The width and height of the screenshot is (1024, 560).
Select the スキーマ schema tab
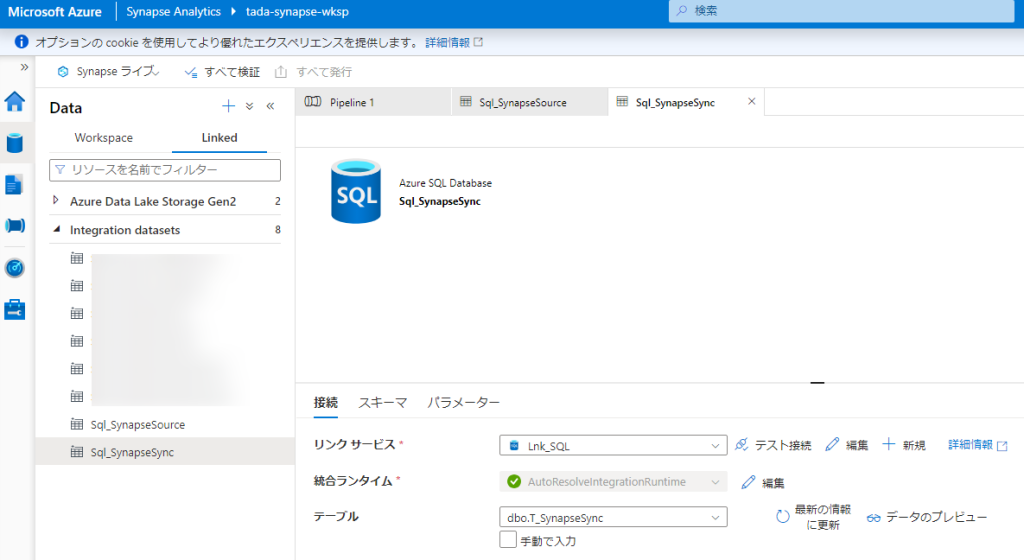(383, 403)
